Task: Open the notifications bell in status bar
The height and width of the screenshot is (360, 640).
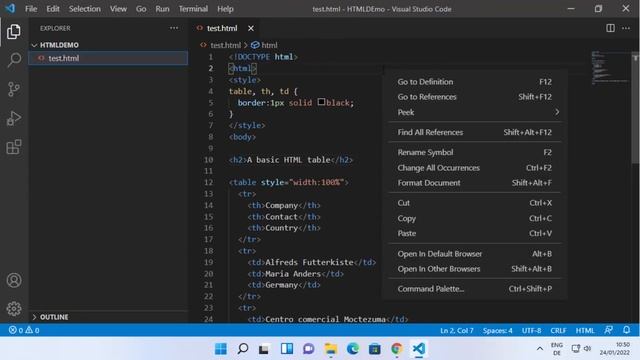Action: click(627, 330)
